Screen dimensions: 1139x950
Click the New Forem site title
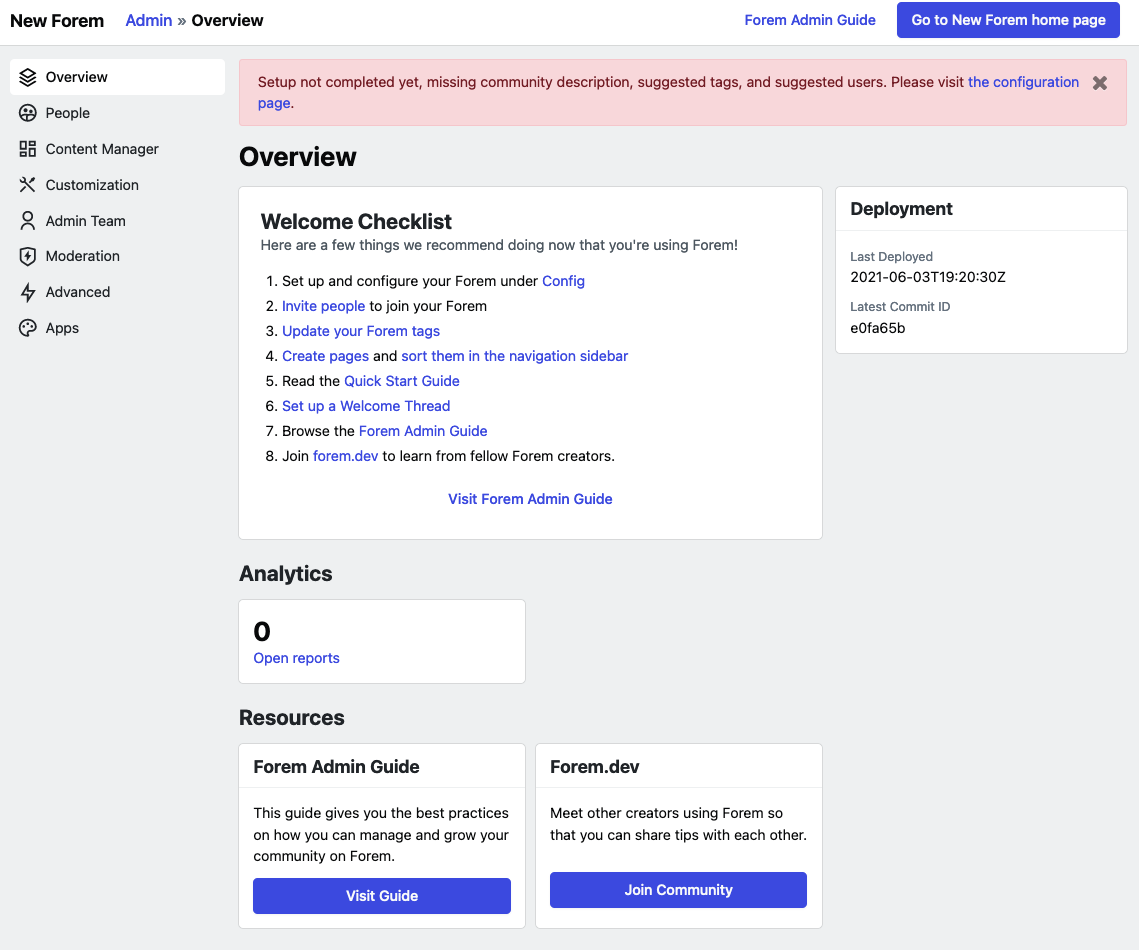(x=57, y=20)
